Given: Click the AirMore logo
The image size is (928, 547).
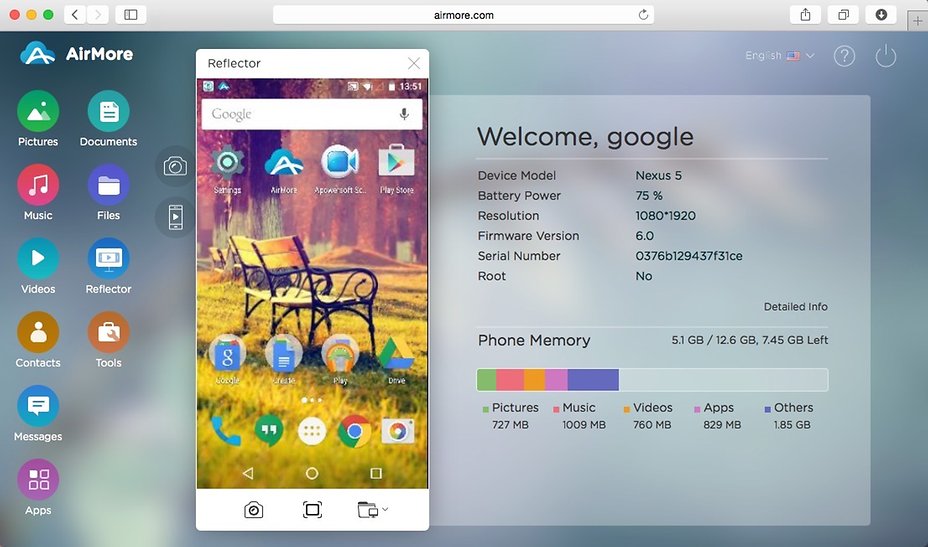Looking at the screenshot, I should (76, 53).
